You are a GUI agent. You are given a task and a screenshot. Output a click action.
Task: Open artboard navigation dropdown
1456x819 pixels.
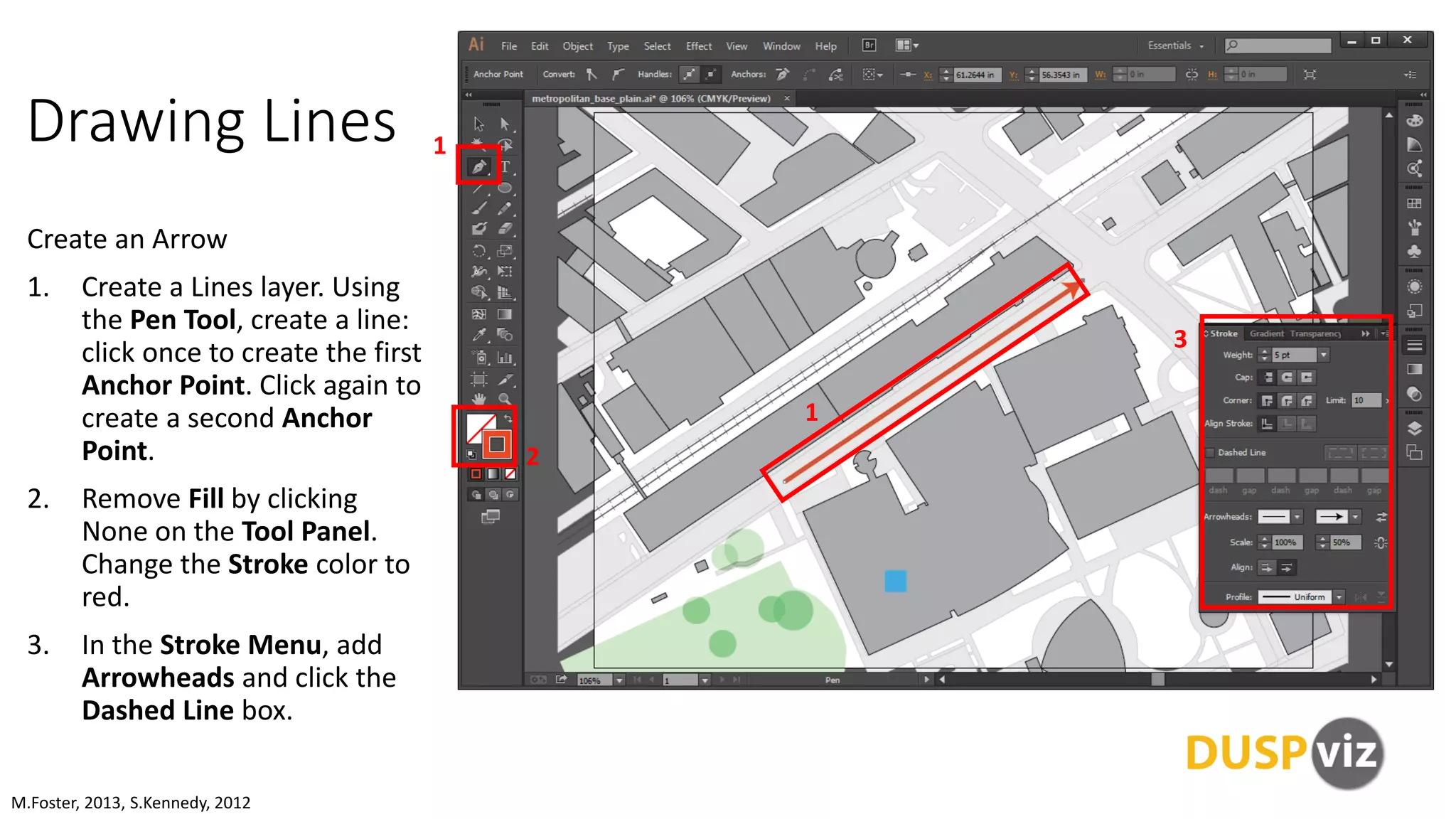705,680
